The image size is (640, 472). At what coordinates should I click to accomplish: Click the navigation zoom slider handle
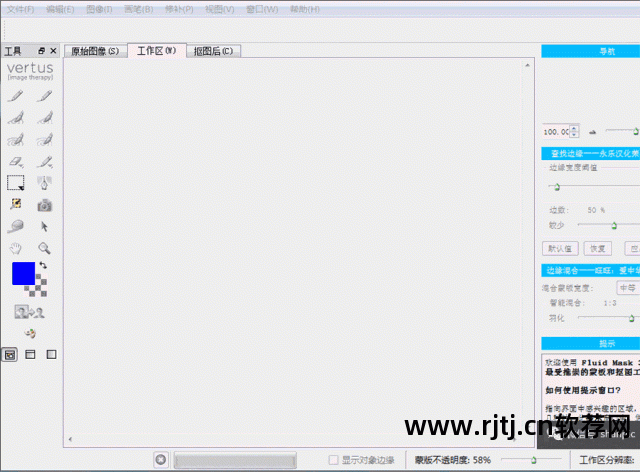(x=636, y=131)
